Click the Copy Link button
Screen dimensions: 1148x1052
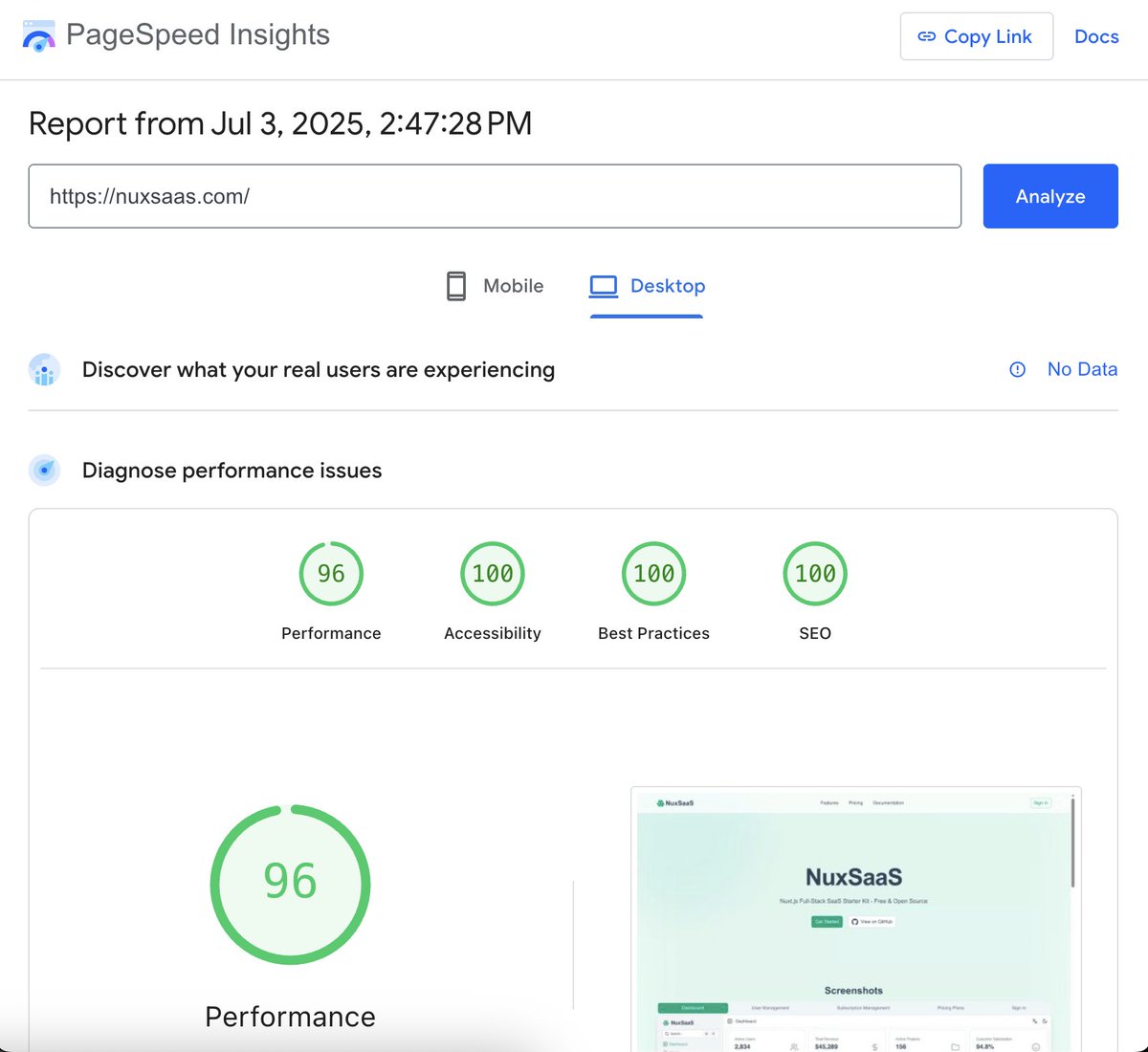tap(977, 36)
